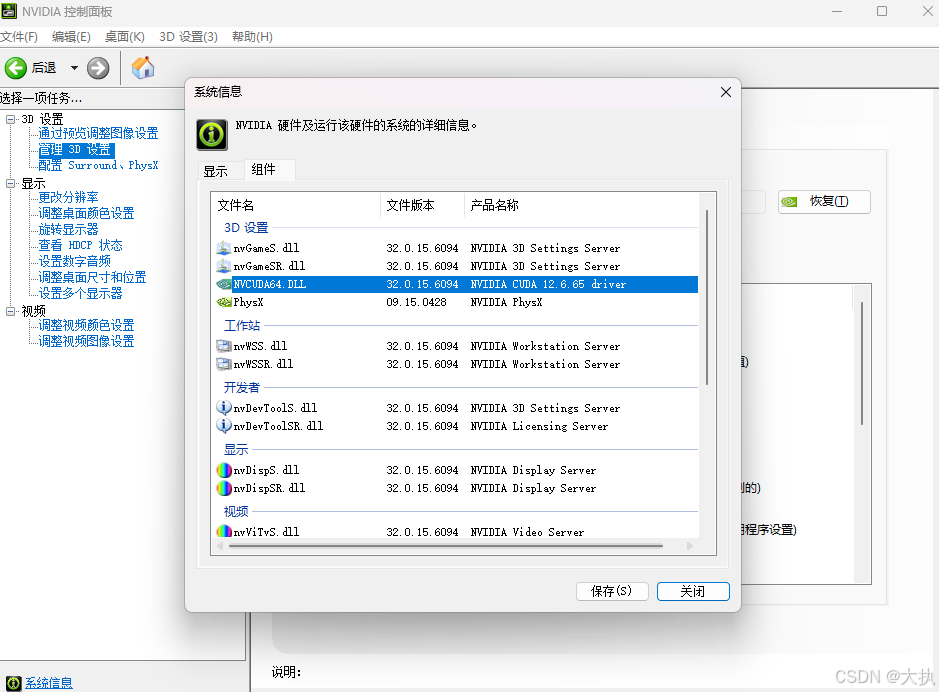This screenshot has width=939, height=692.
Task: Click the 文件版本 column header
Action: coord(422,205)
